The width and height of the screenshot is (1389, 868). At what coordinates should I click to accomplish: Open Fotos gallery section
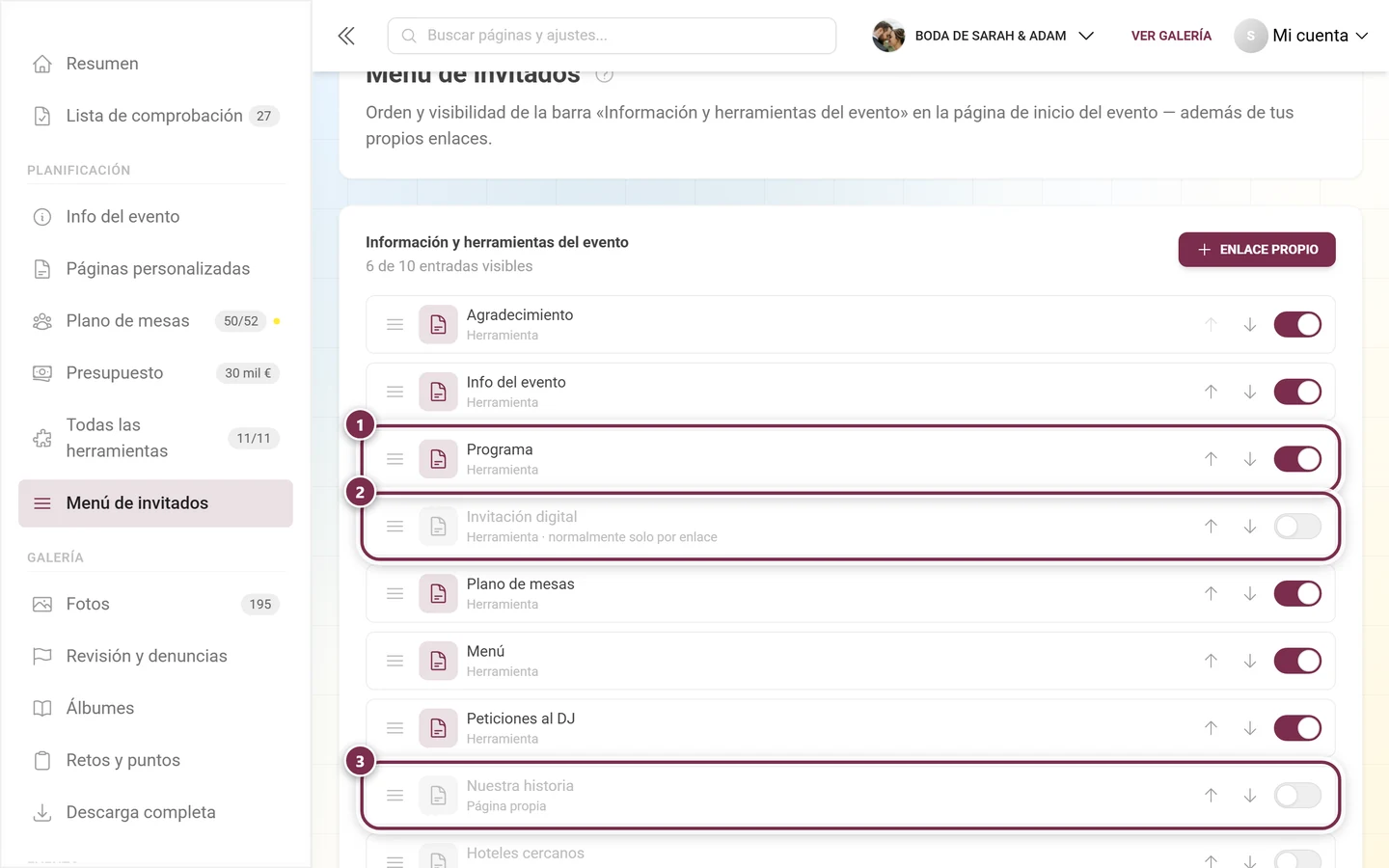(155, 605)
